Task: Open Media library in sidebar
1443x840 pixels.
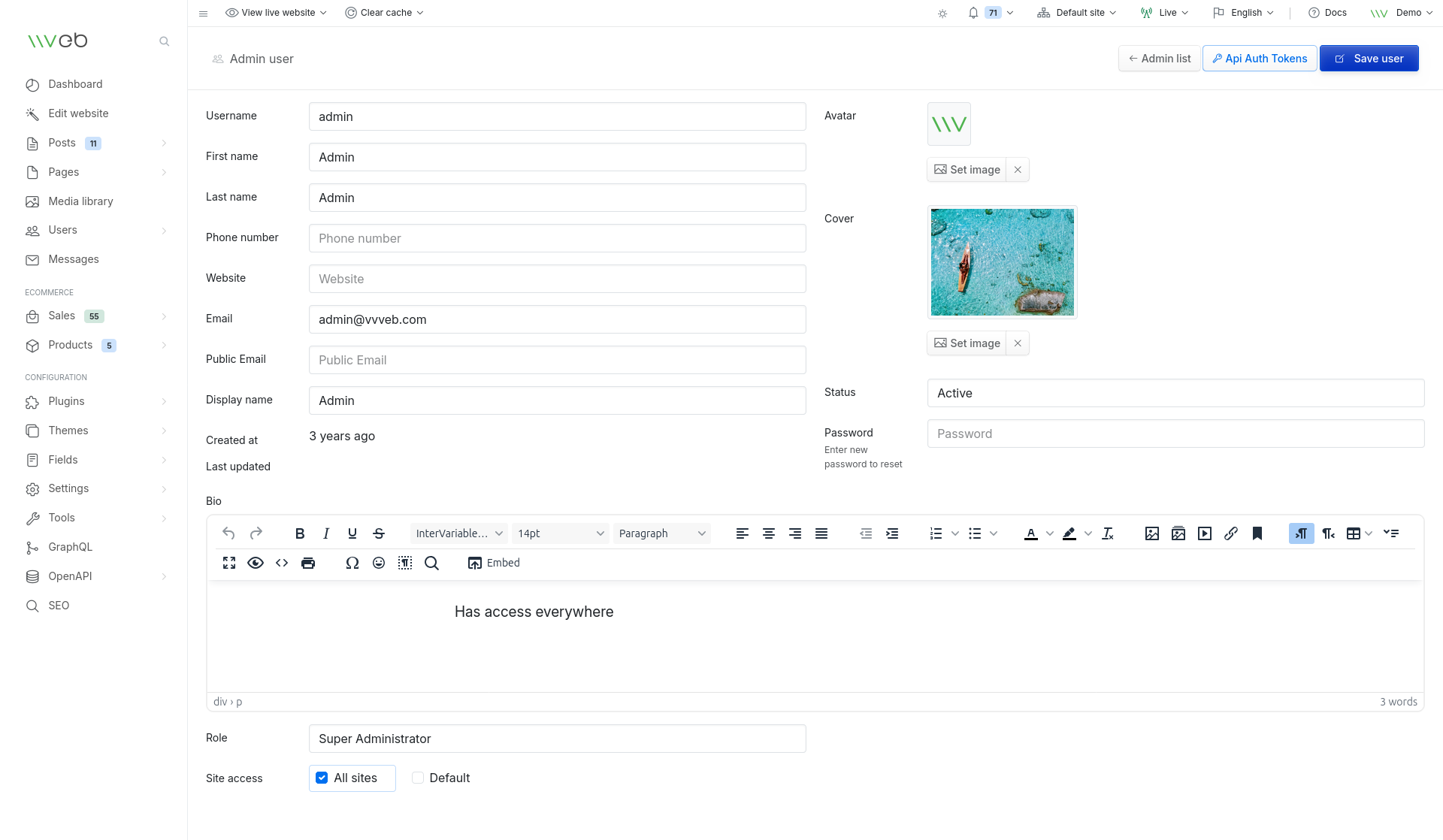Action: point(80,201)
